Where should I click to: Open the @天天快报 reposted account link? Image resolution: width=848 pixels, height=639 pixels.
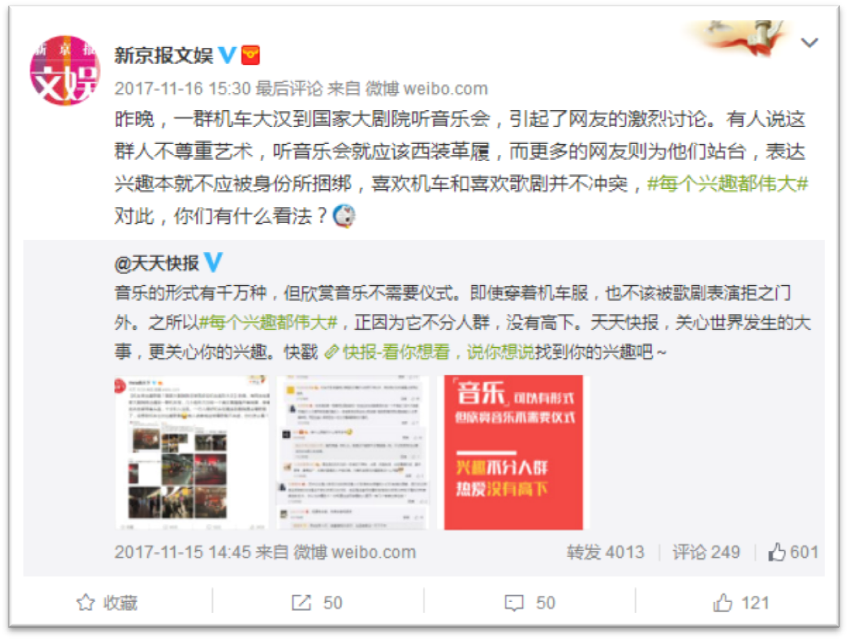coord(157,263)
